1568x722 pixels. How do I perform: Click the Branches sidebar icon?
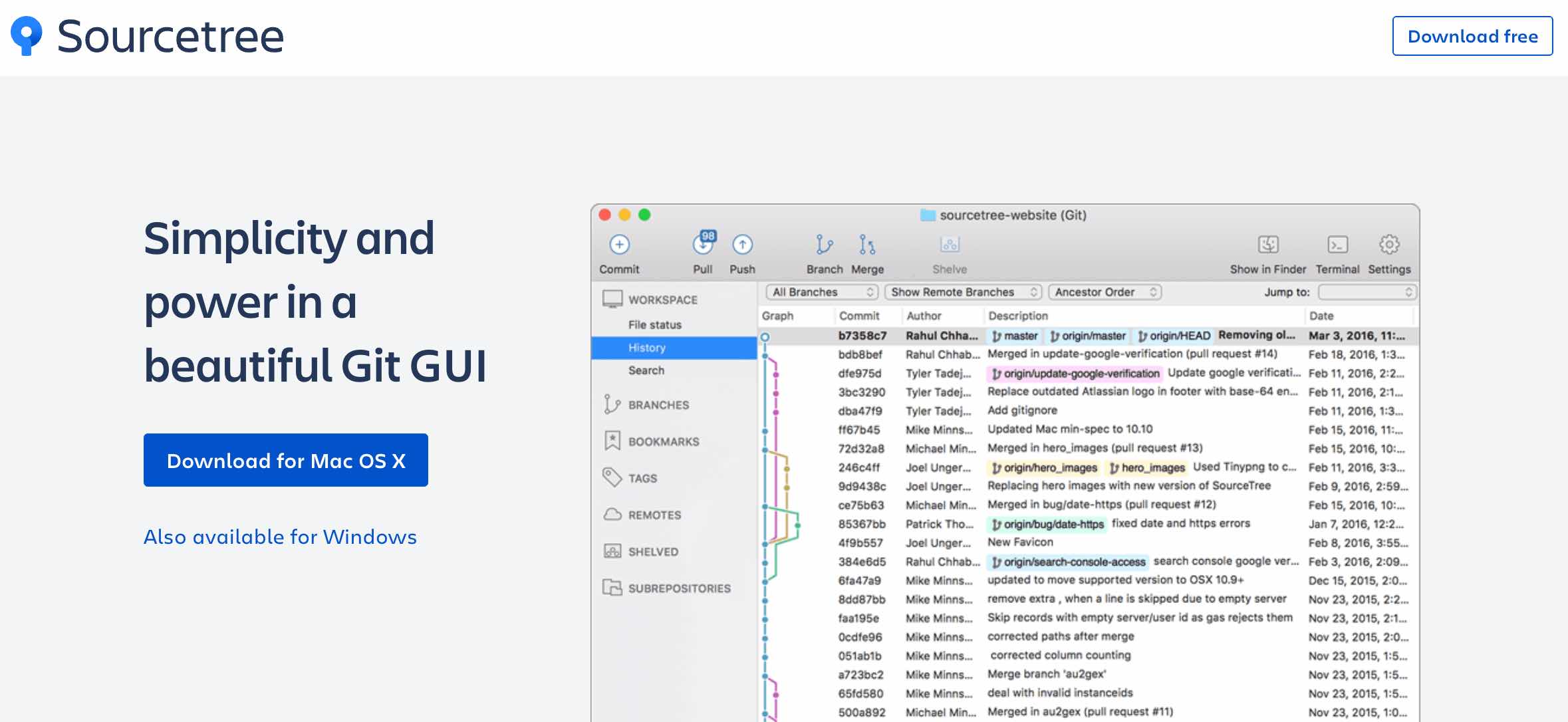point(612,404)
